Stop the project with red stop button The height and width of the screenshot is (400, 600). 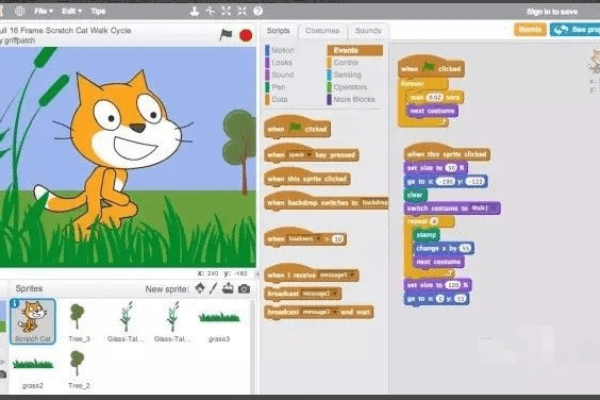click(246, 36)
